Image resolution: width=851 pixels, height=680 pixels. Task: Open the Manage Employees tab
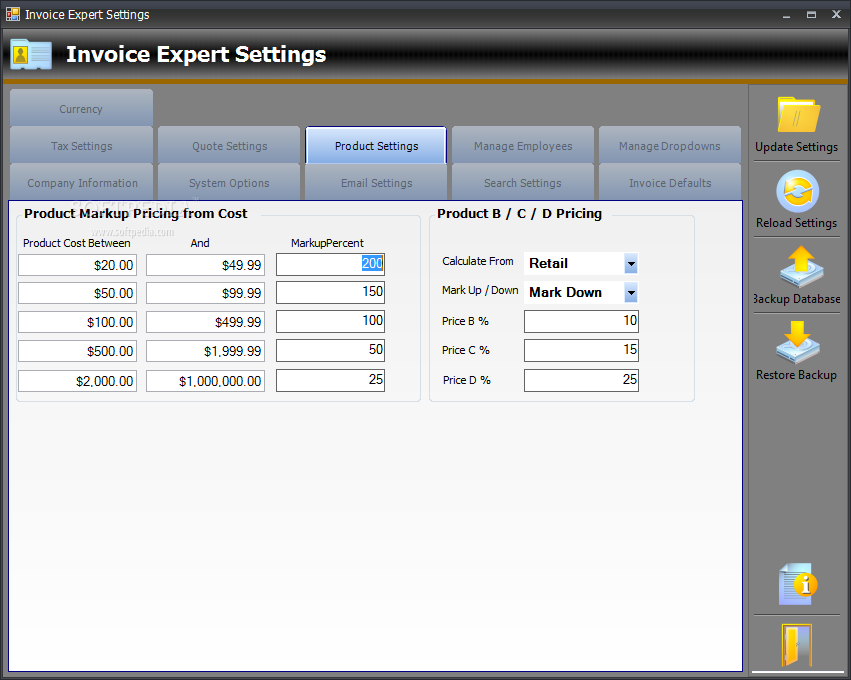coord(523,145)
